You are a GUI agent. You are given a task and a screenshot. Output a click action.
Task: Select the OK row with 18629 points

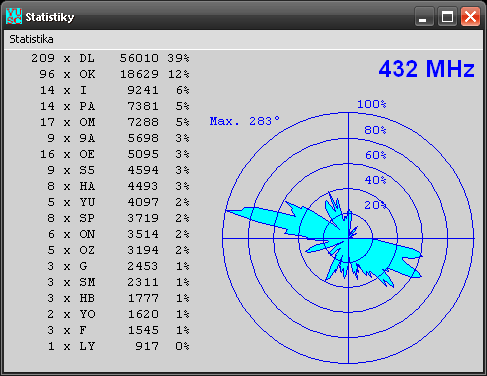[114, 74]
